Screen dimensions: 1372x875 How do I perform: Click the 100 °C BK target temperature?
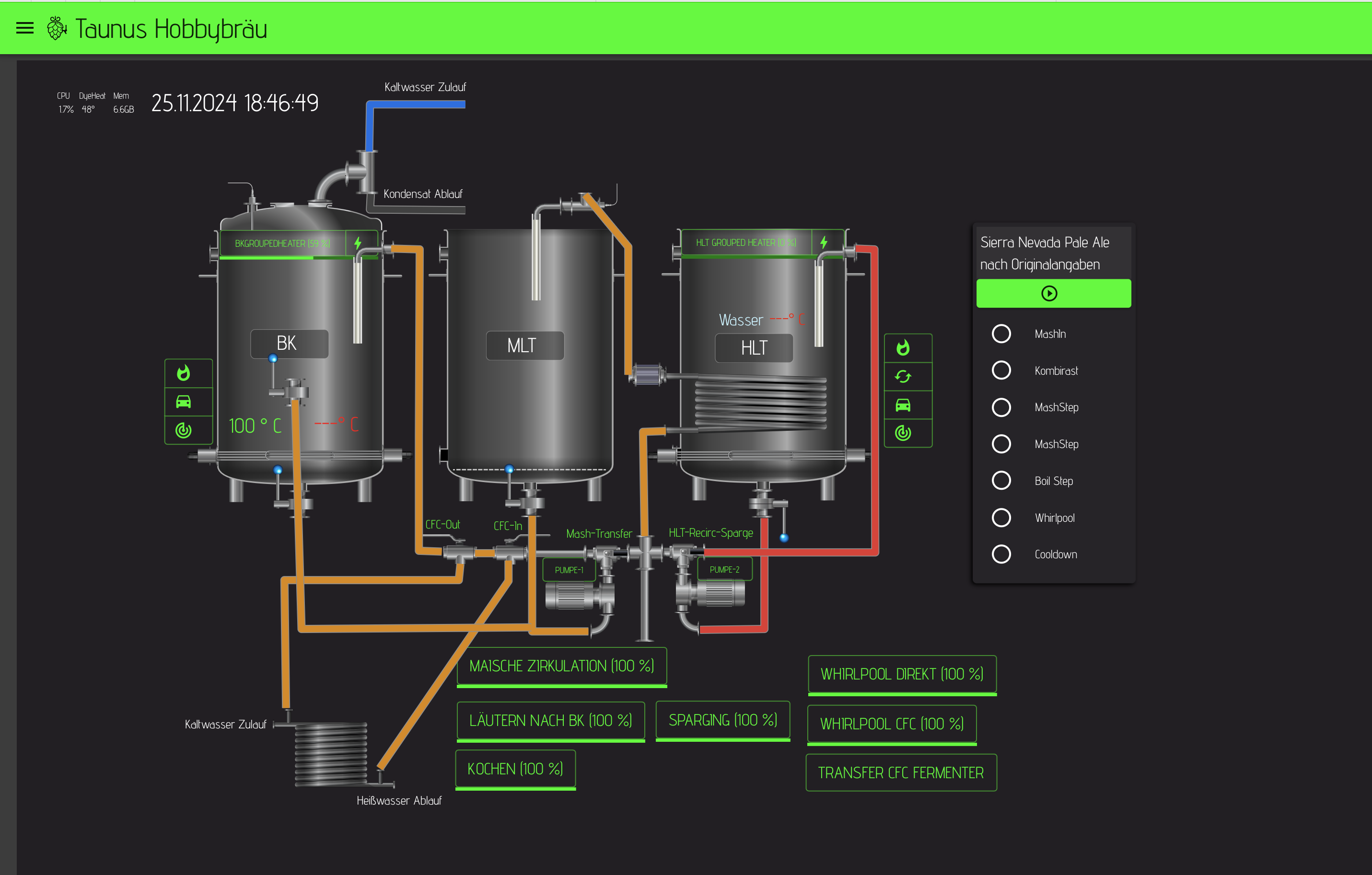pos(255,426)
